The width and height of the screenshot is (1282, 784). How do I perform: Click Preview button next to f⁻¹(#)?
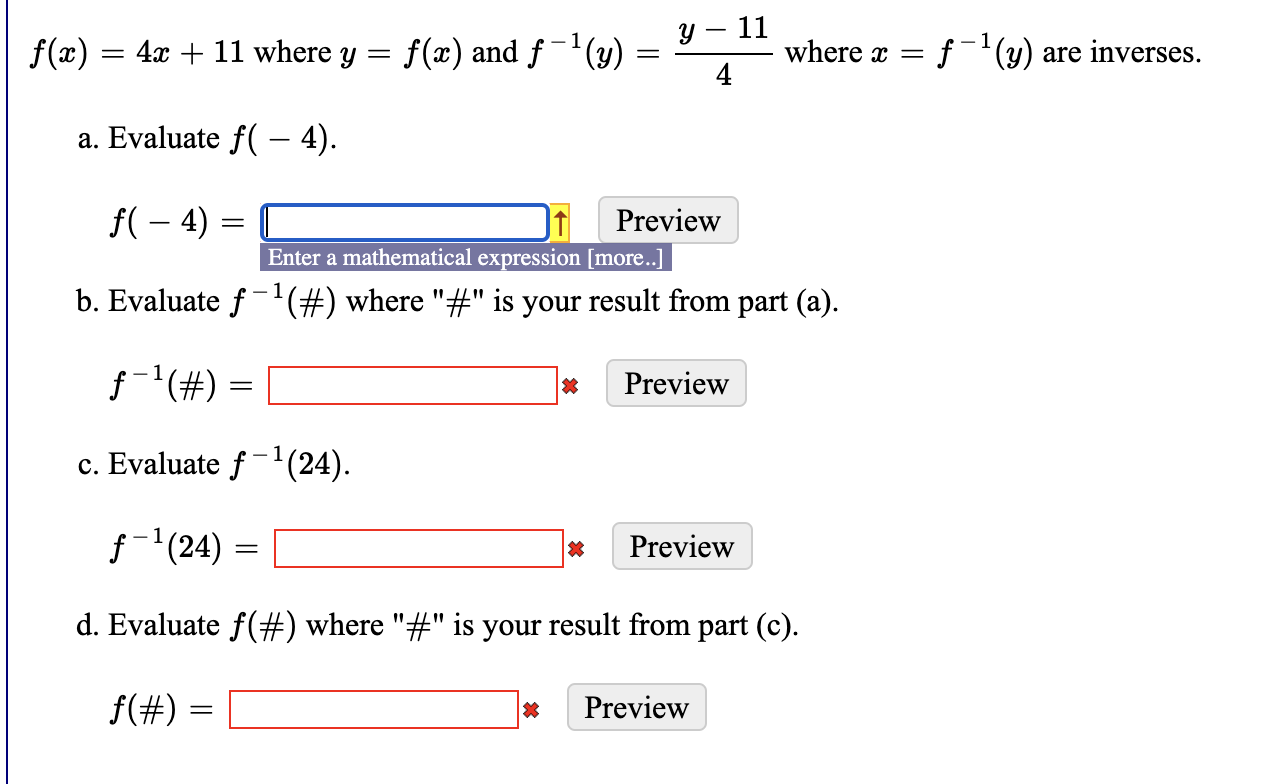click(676, 383)
